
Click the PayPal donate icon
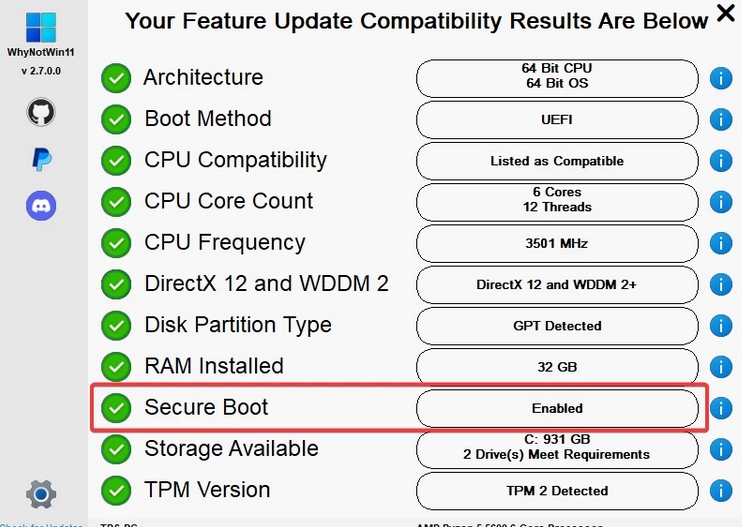(x=41, y=159)
